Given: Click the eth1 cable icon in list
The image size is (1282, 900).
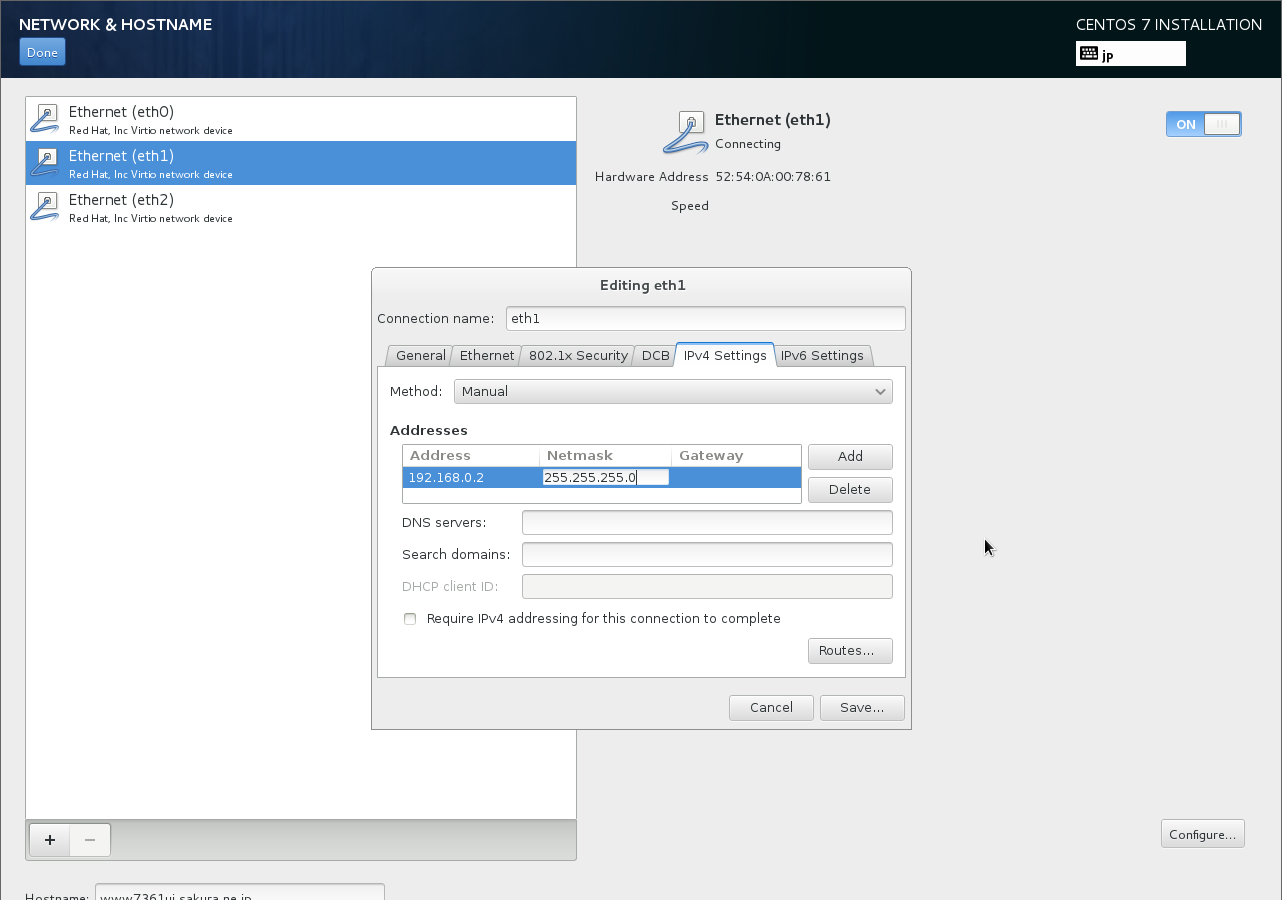Looking at the screenshot, I should [45, 163].
